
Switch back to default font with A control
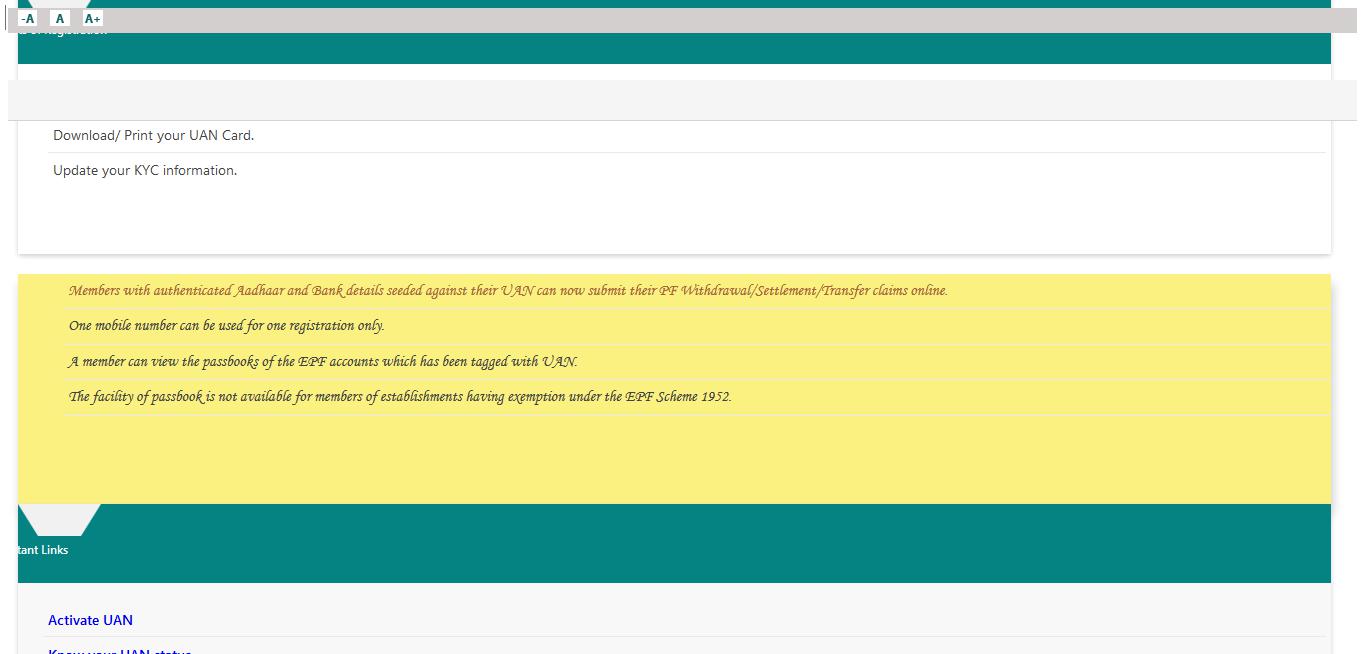(x=59, y=17)
